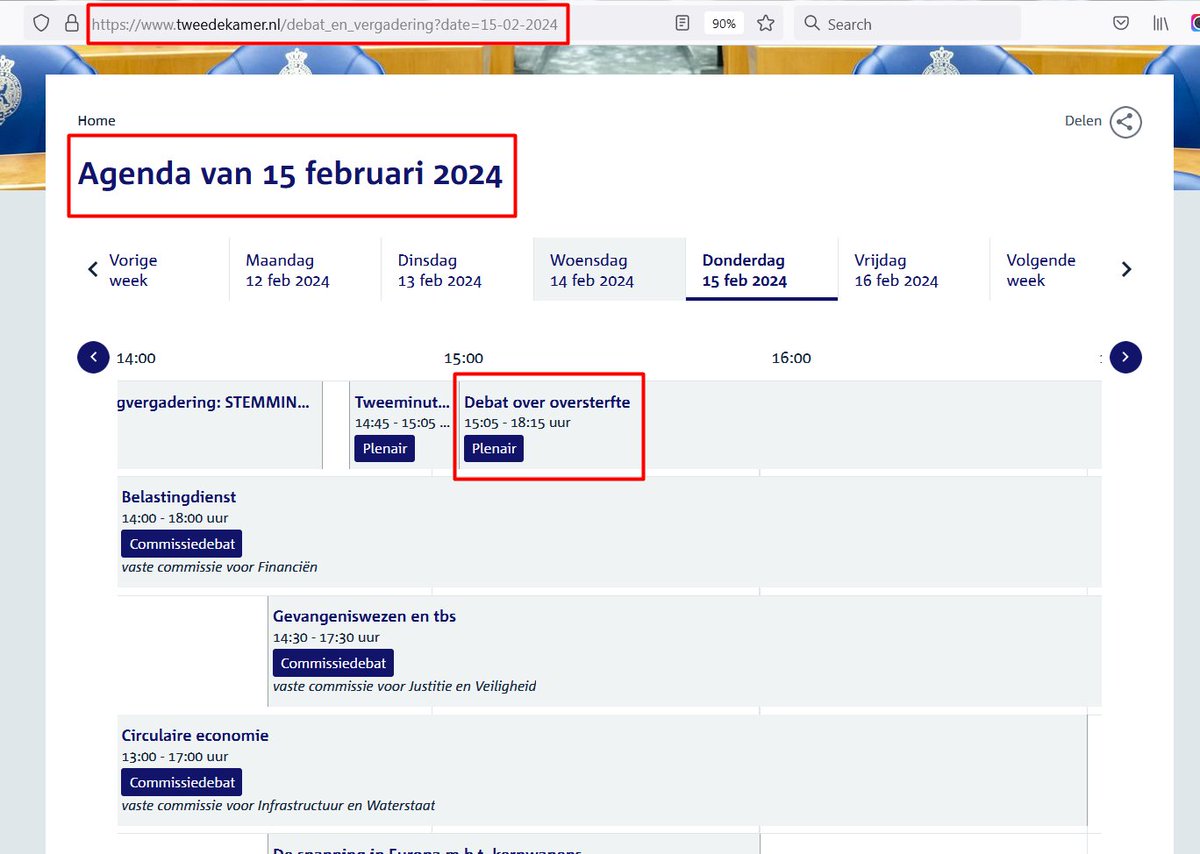The height and width of the screenshot is (854, 1200).
Task: Click the 14:00 timeline hour label
Action: [x=136, y=358]
